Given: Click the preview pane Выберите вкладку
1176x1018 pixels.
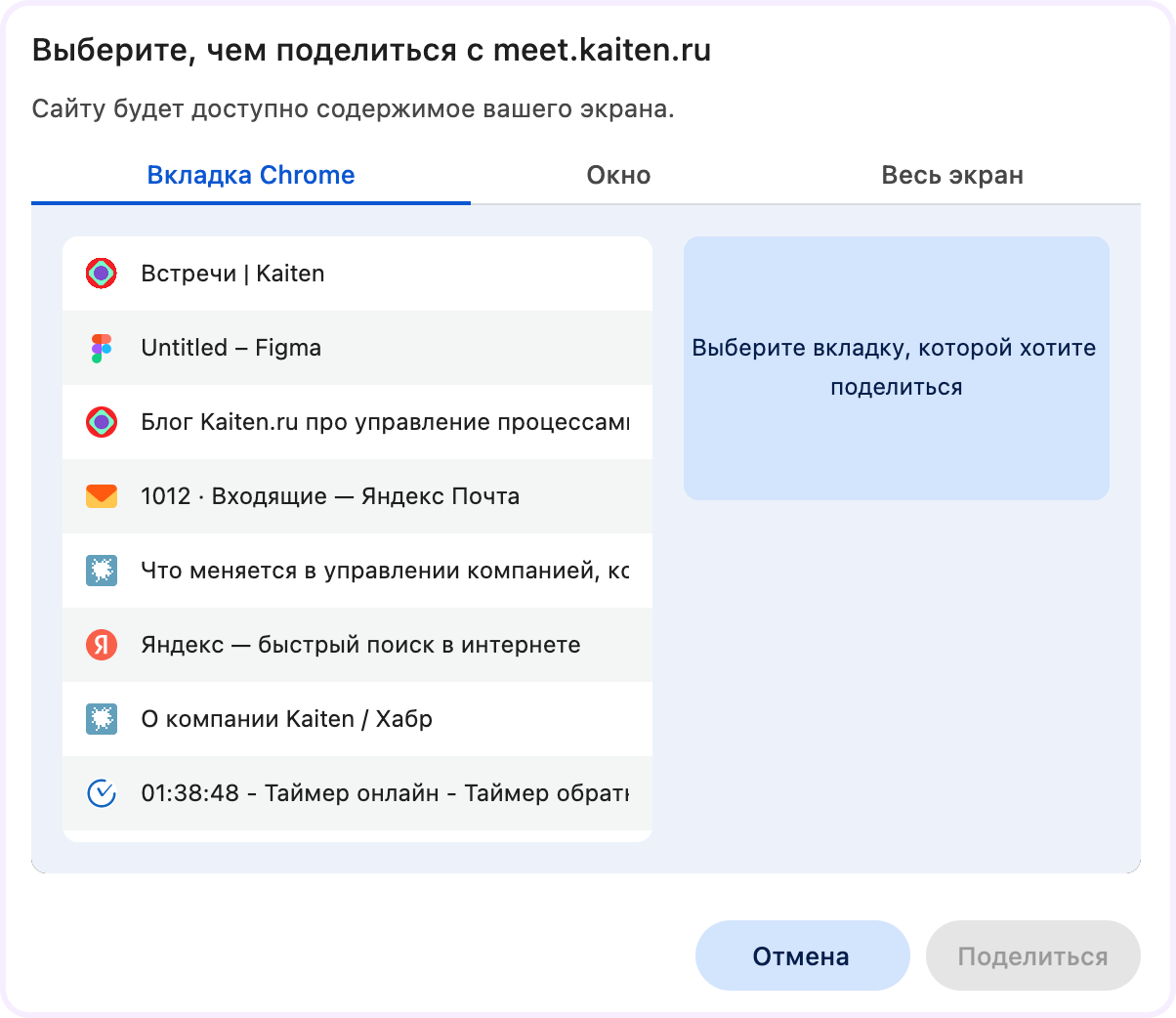Looking at the screenshot, I should click(x=897, y=368).
